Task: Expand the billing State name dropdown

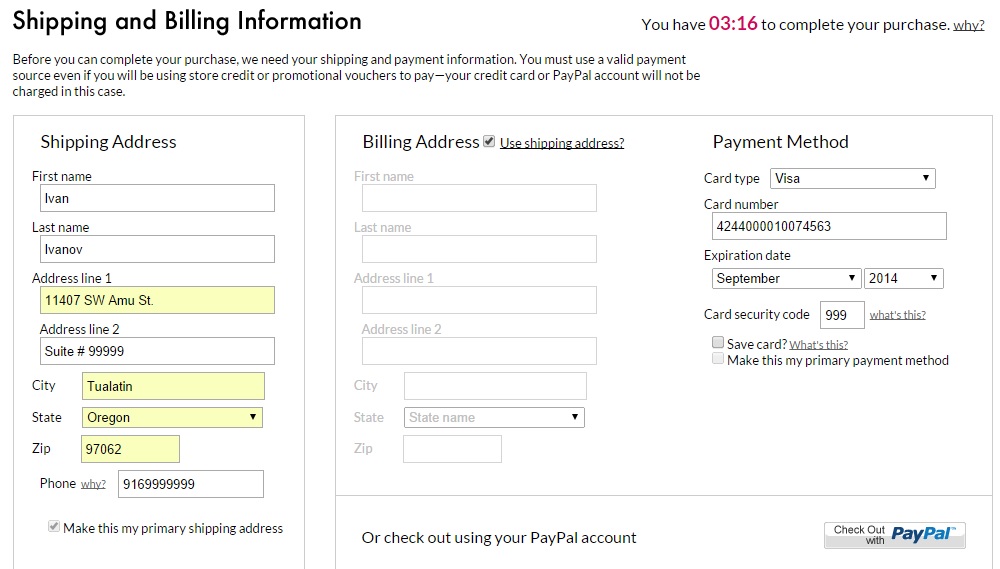Action: pos(494,417)
